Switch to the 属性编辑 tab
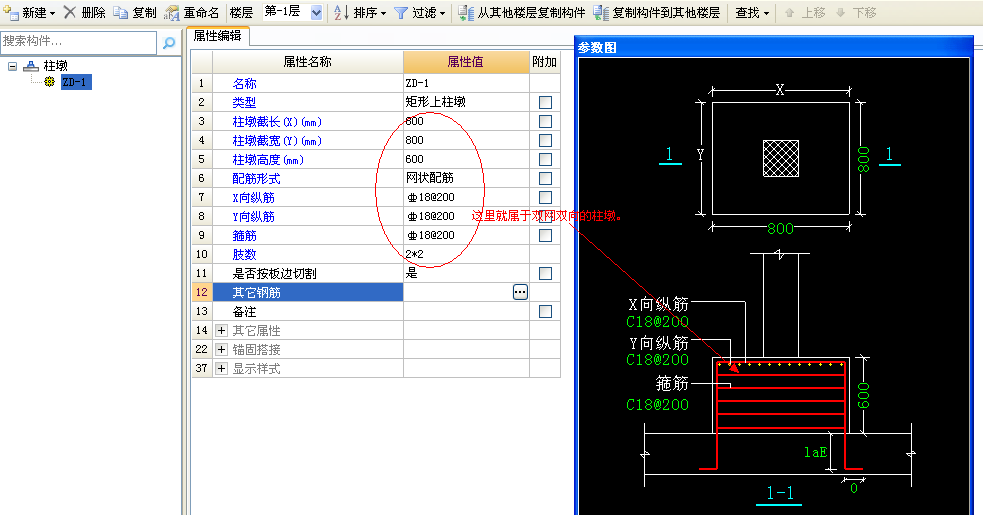The width and height of the screenshot is (983, 515). (218, 36)
